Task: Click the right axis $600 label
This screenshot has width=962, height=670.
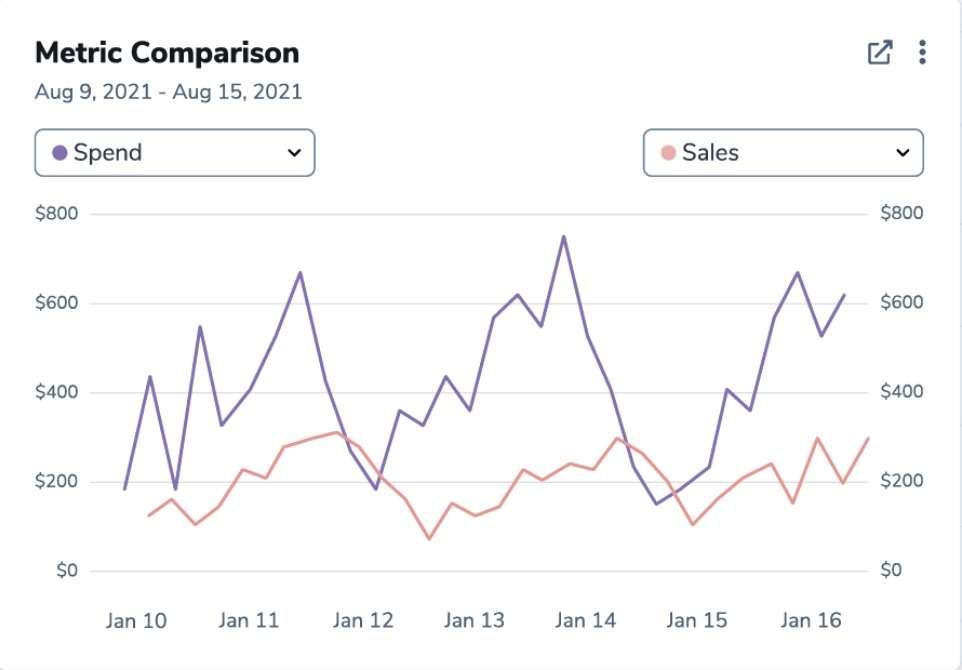Action: [x=902, y=302]
